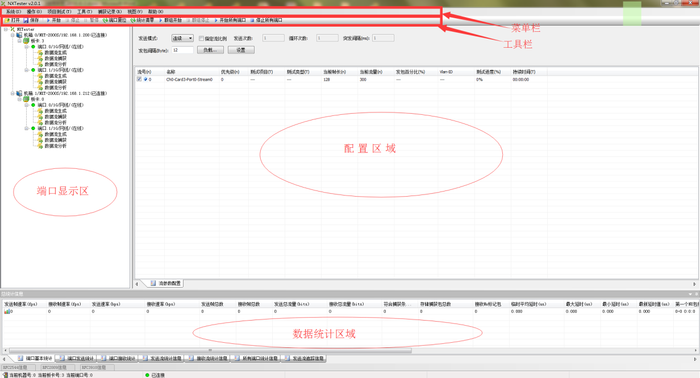
Task: Click the 打开 (Open) toolbar icon
Action: point(7,21)
